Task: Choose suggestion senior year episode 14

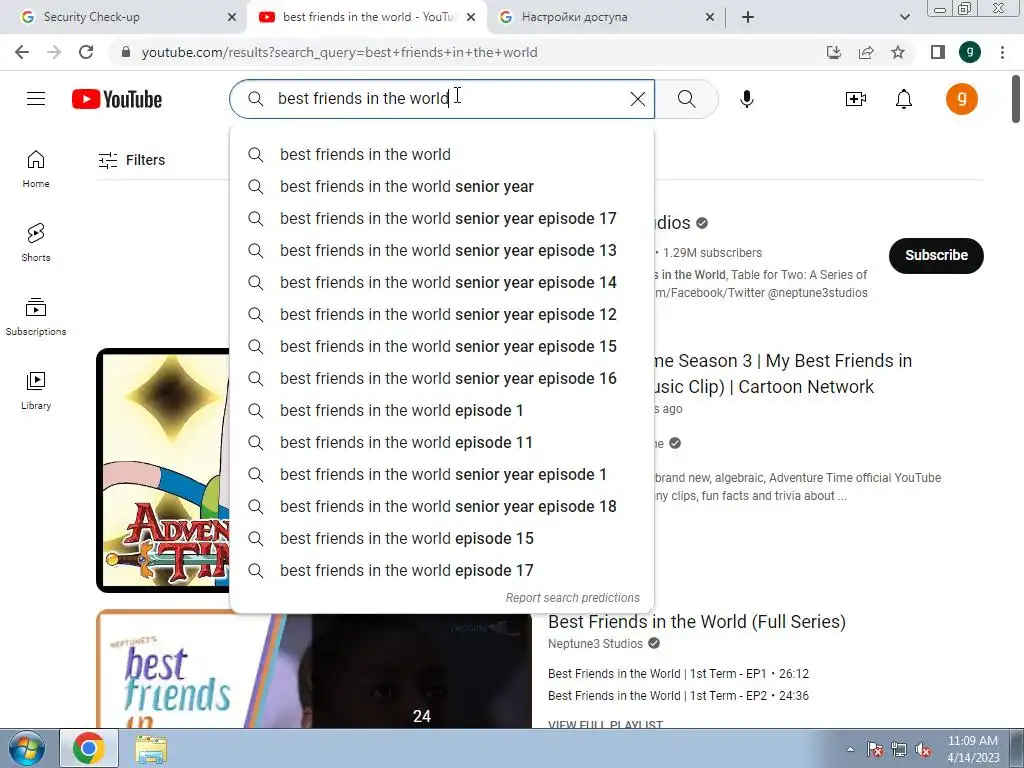Action: click(442, 282)
